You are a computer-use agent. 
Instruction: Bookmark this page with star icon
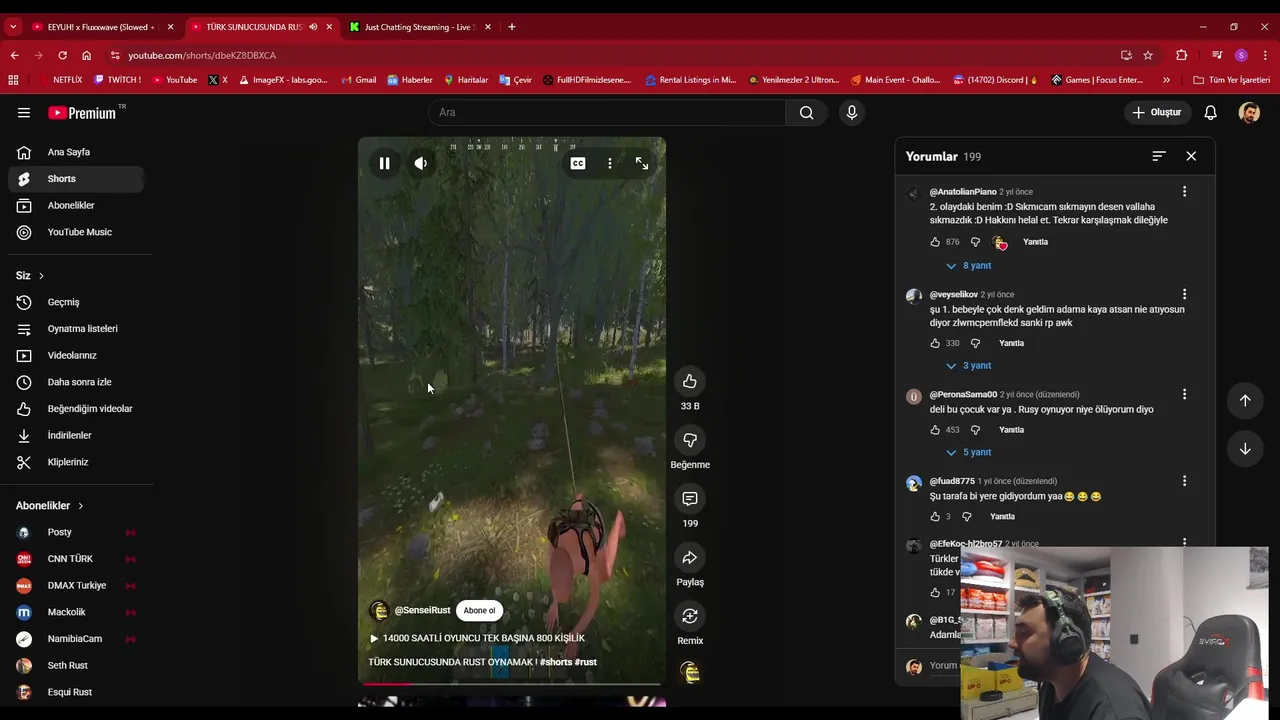pos(1148,55)
